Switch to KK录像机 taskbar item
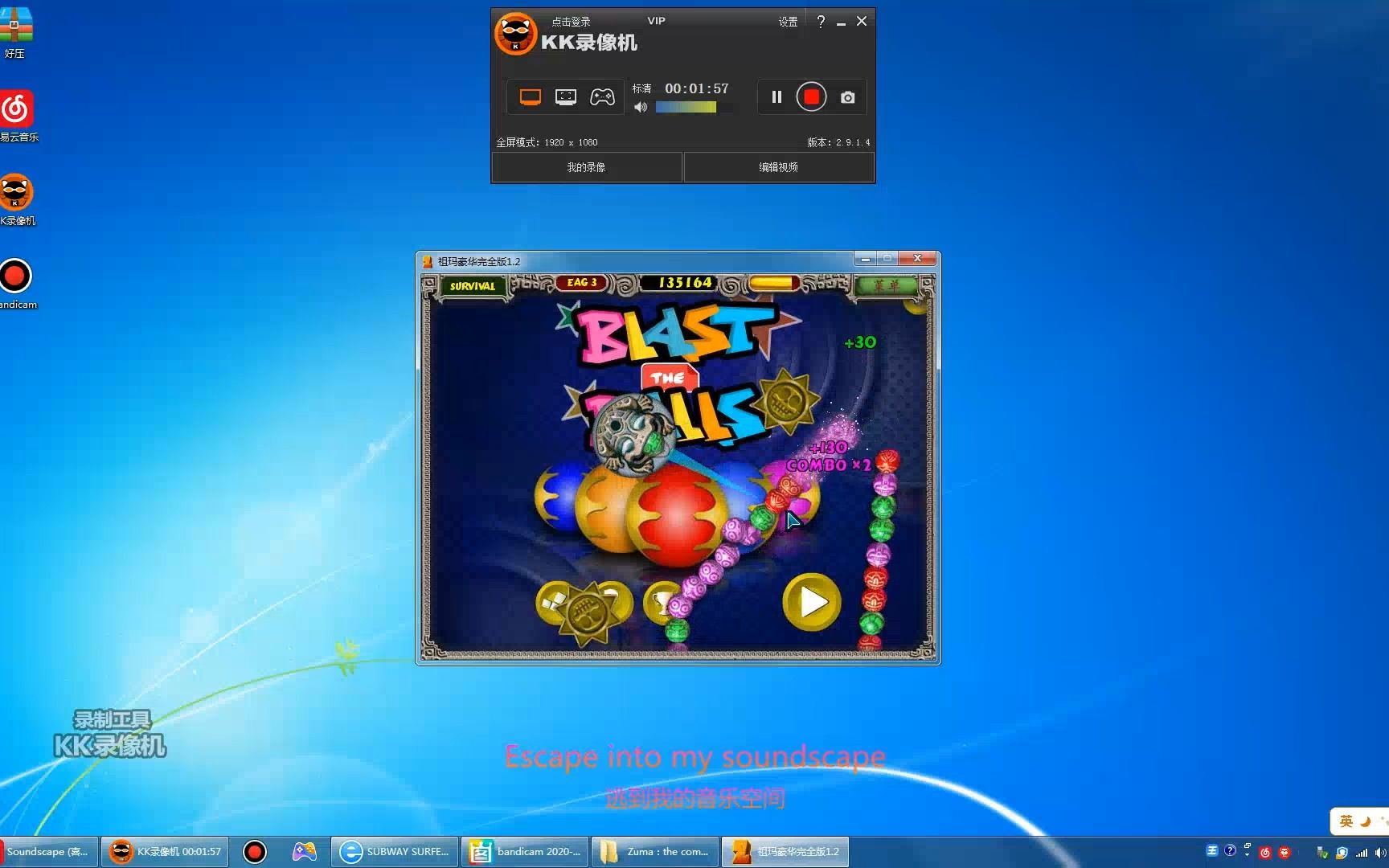This screenshot has height=868, width=1389. tap(165, 852)
